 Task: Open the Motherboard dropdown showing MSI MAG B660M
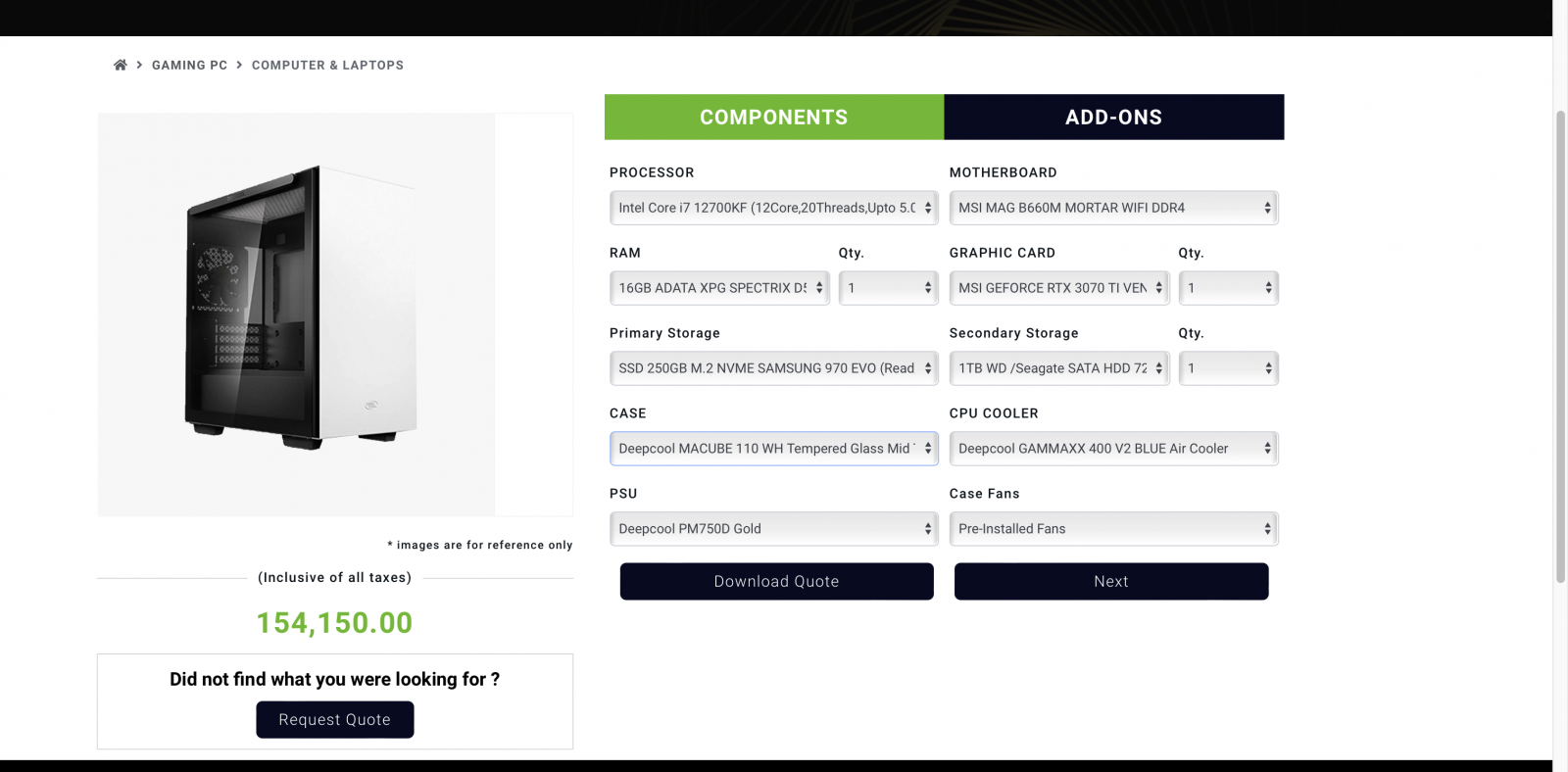pyautogui.click(x=1114, y=208)
